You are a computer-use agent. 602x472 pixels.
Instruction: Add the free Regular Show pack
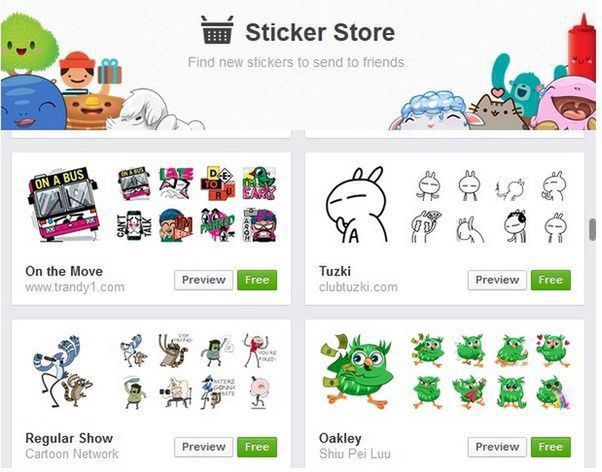pyautogui.click(x=257, y=447)
